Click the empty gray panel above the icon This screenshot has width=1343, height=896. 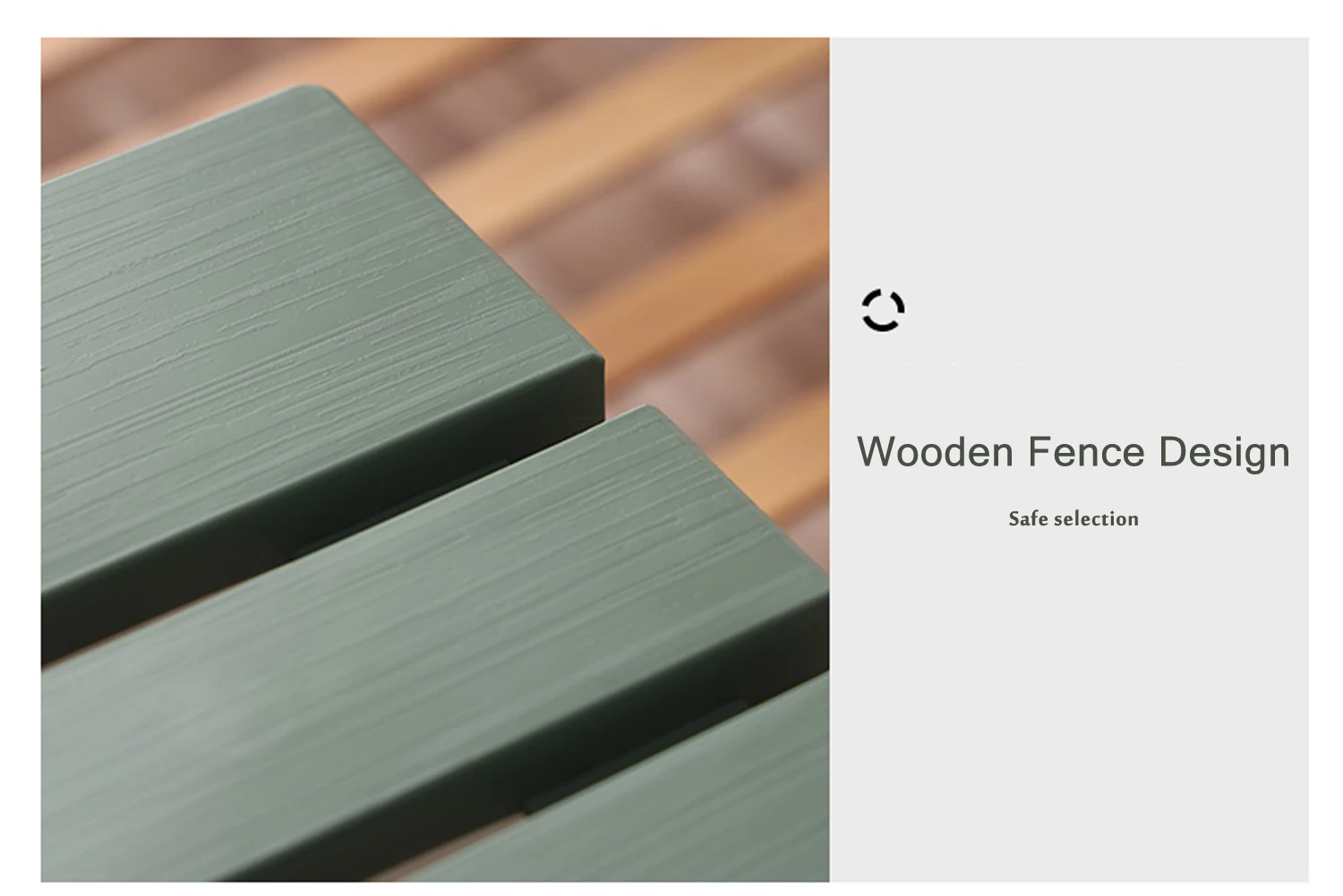[1069, 161]
